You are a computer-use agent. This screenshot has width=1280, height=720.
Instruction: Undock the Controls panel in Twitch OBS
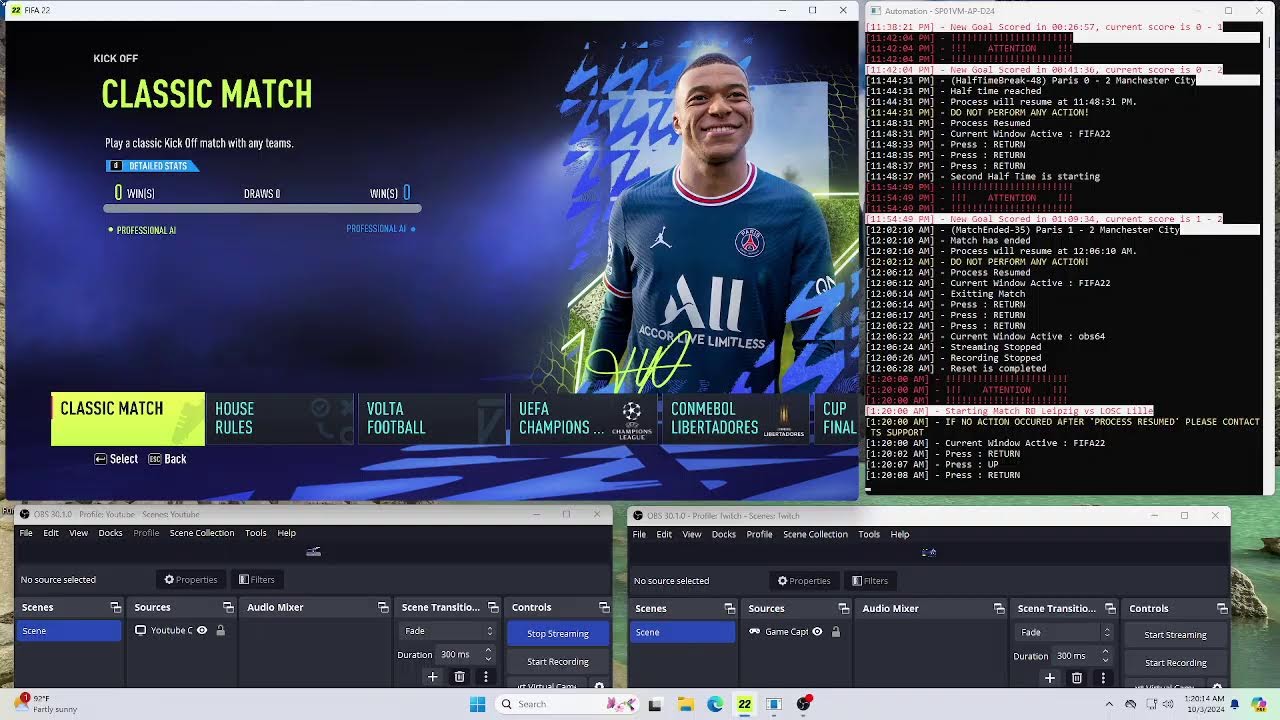tap(1222, 608)
